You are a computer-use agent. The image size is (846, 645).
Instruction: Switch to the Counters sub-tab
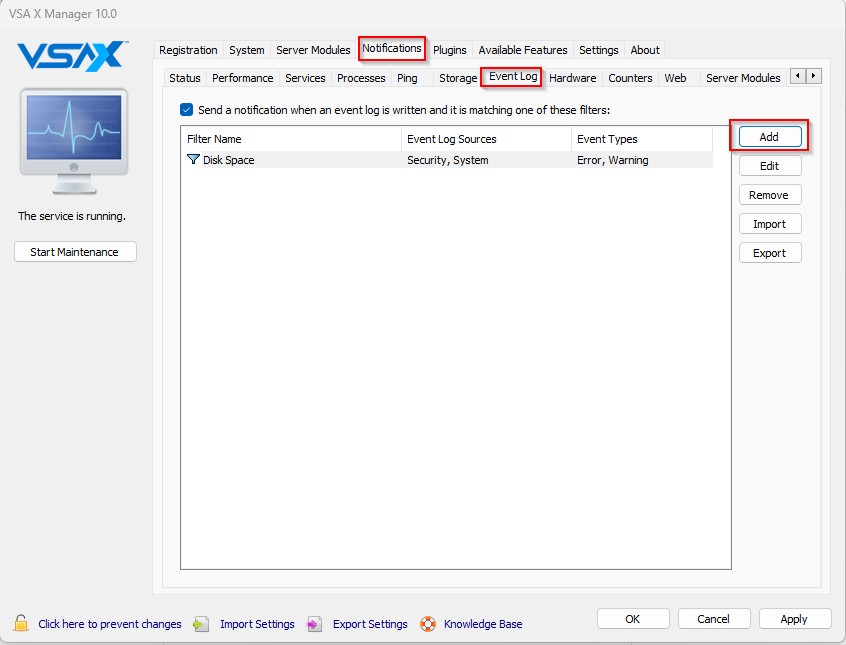[x=630, y=78]
